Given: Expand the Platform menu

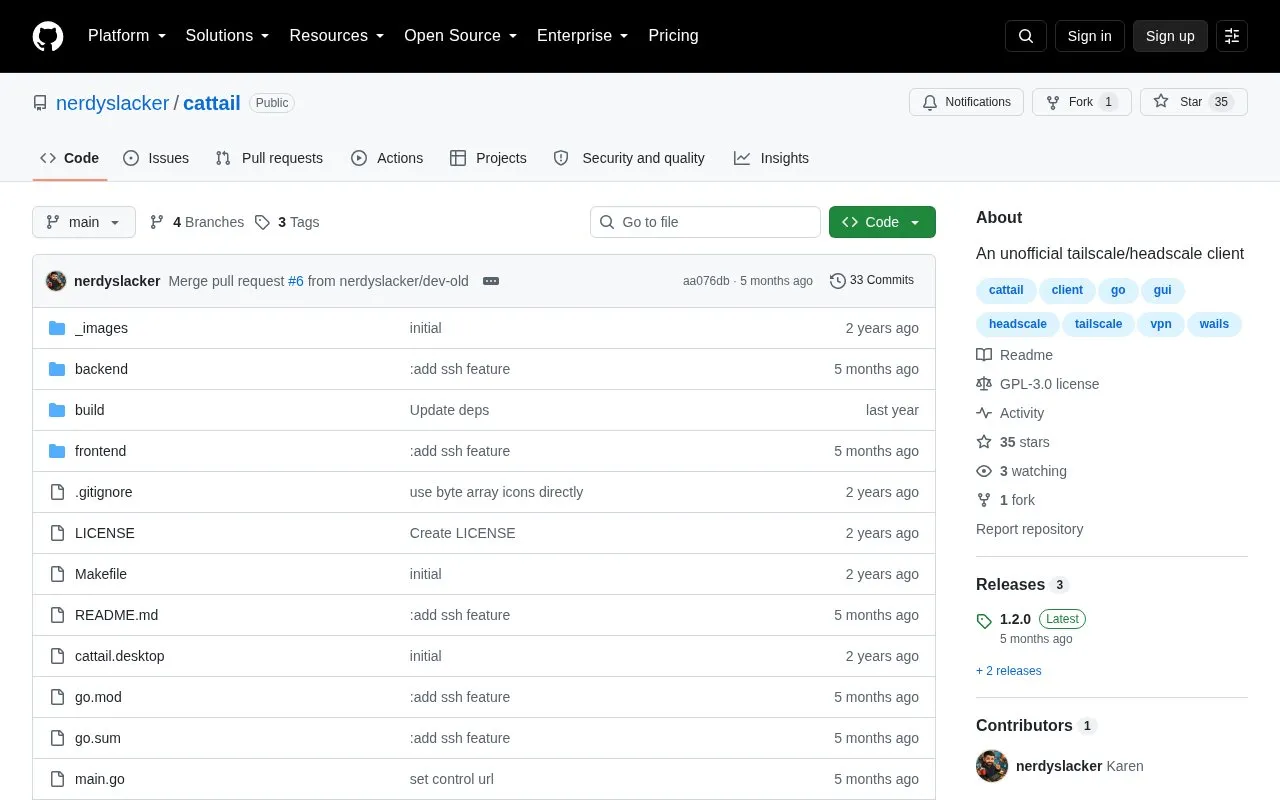Looking at the screenshot, I should pyautogui.click(x=127, y=36).
